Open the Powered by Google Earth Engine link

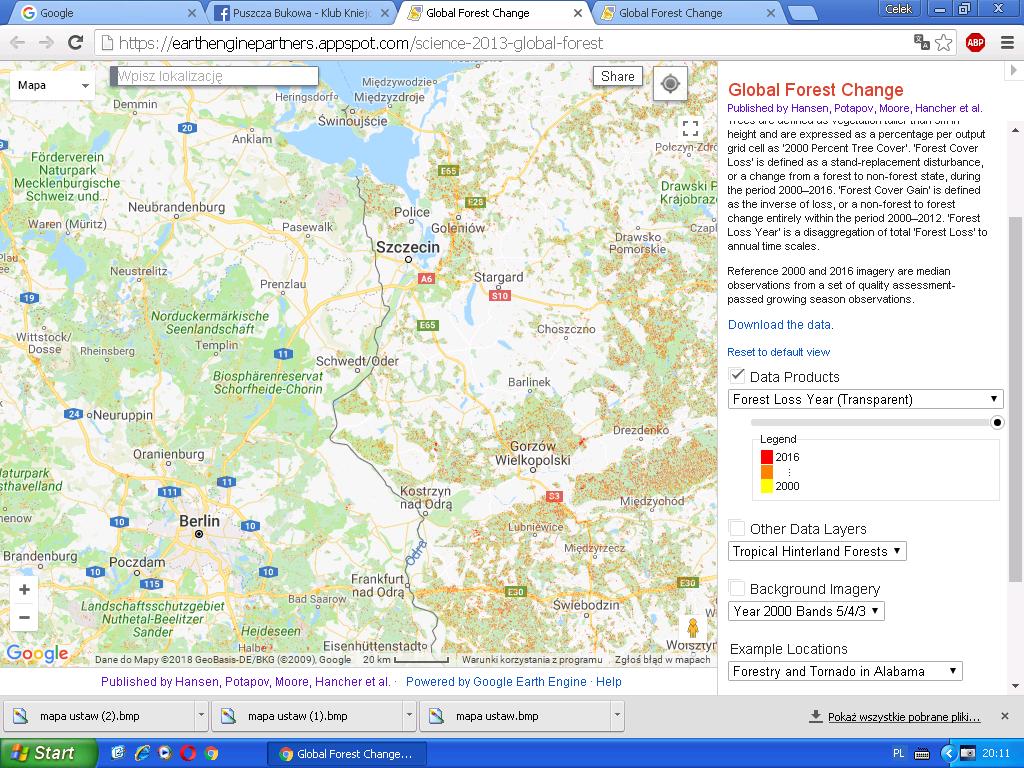click(x=496, y=682)
